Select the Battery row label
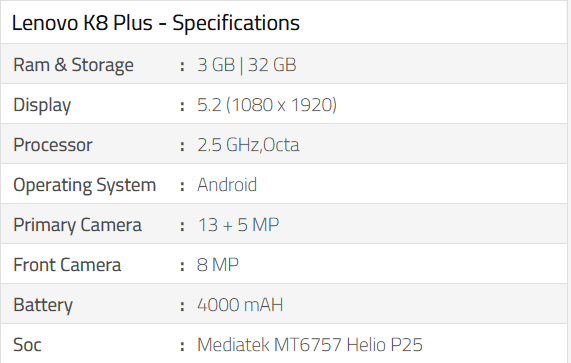 [43, 305]
